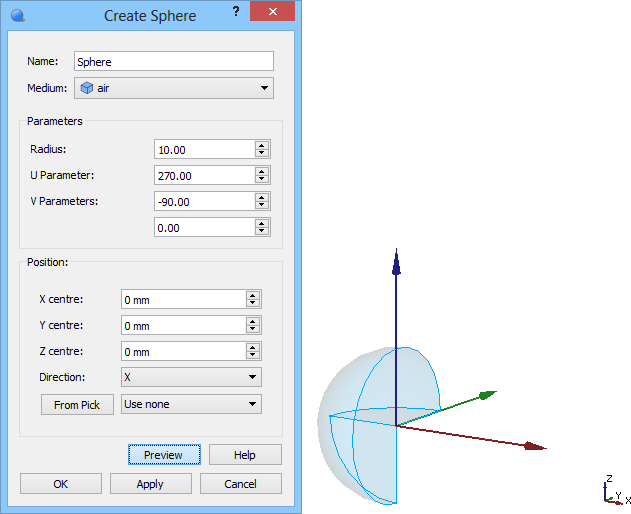
Task: Decrease the Y centre value
Action: (x=253, y=329)
